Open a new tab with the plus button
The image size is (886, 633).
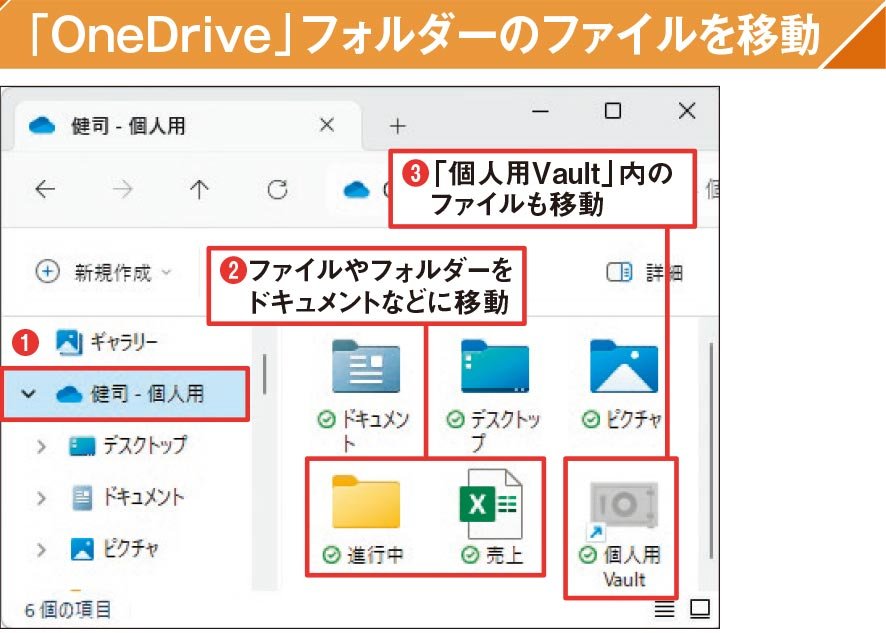click(x=398, y=124)
